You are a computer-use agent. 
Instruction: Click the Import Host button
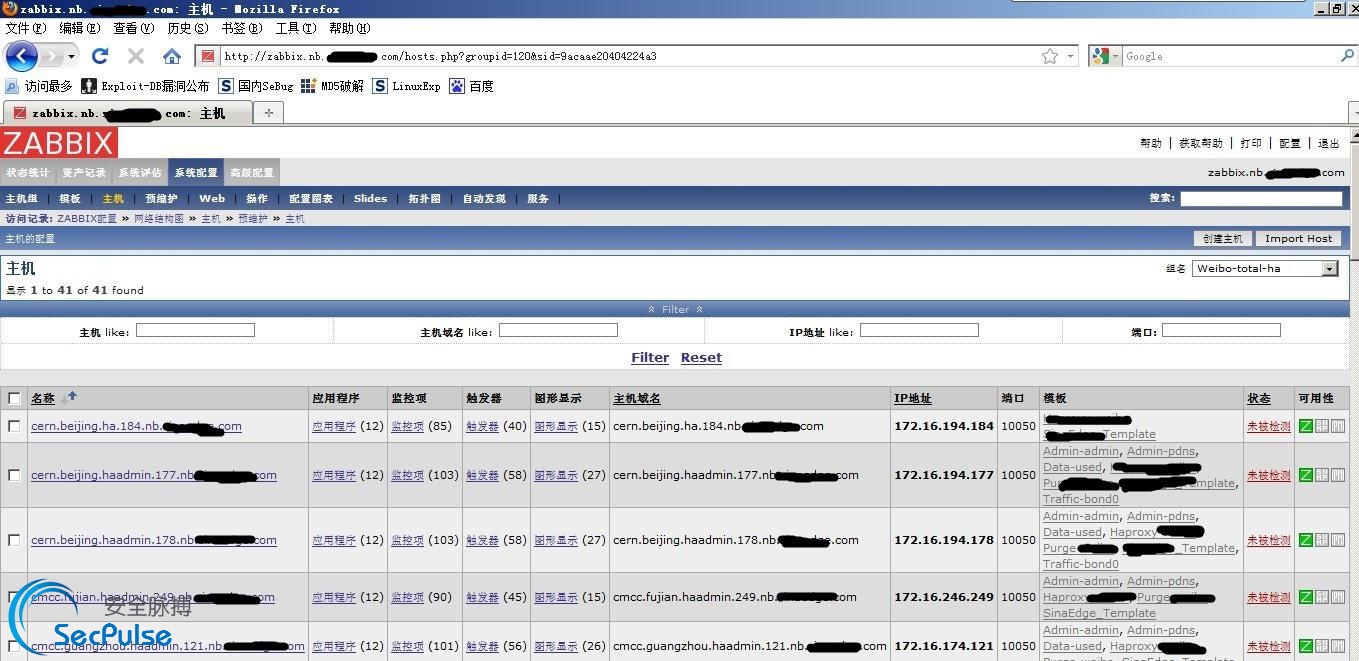point(1298,238)
